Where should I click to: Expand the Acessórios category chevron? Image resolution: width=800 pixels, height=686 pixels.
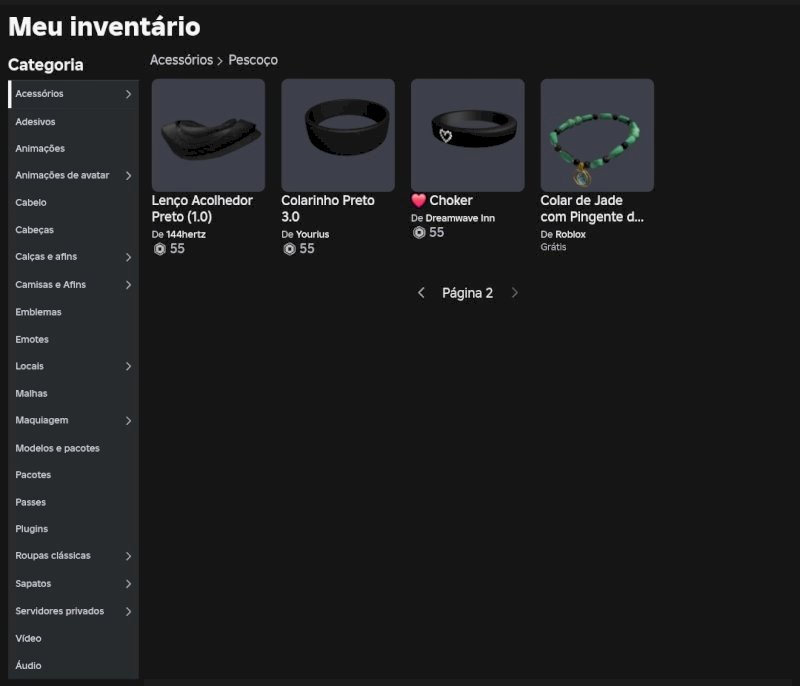pyautogui.click(x=128, y=94)
